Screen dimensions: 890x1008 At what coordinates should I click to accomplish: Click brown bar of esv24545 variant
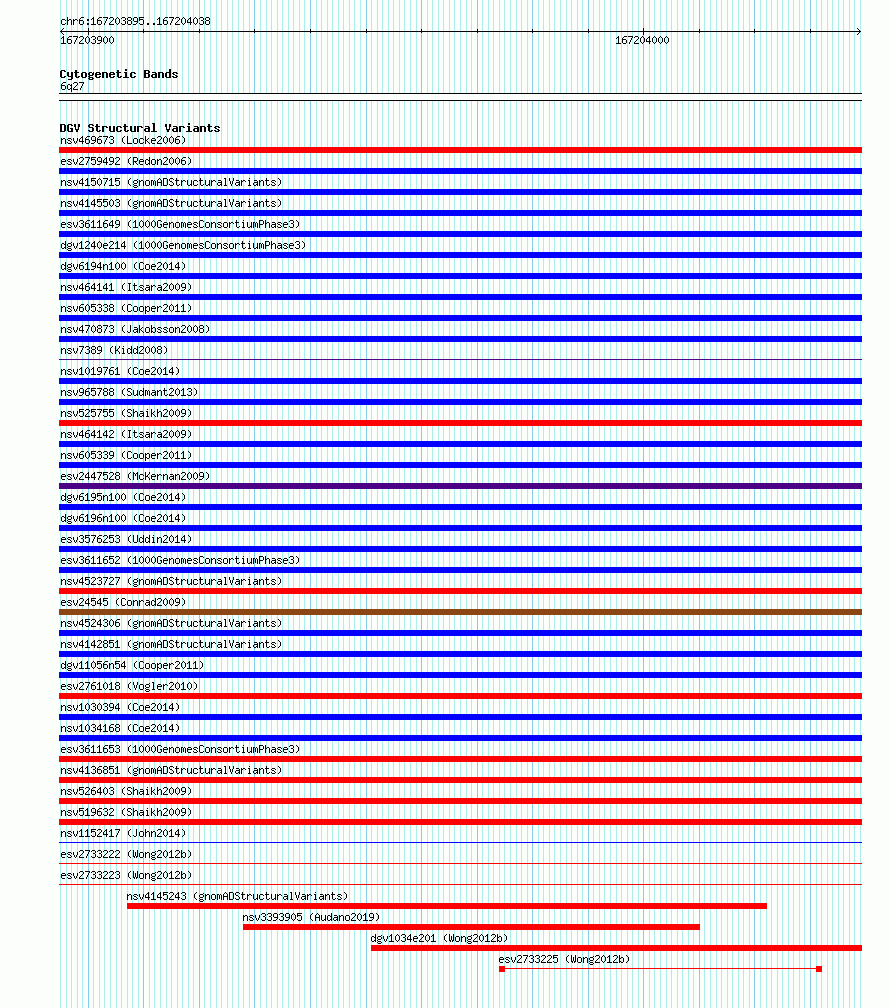coord(460,612)
